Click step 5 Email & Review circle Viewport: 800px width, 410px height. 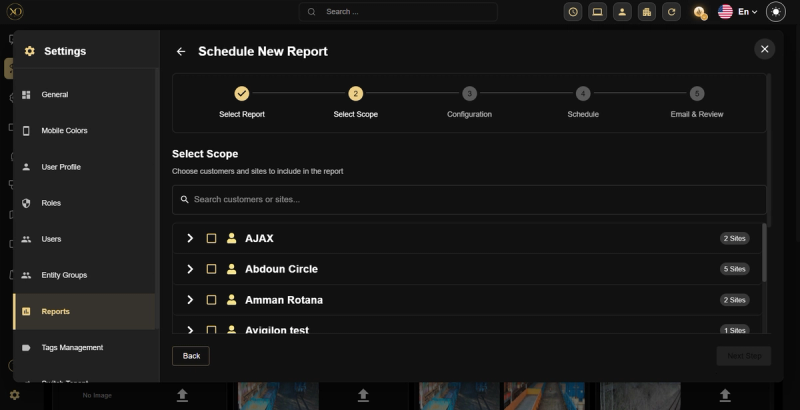click(x=697, y=93)
